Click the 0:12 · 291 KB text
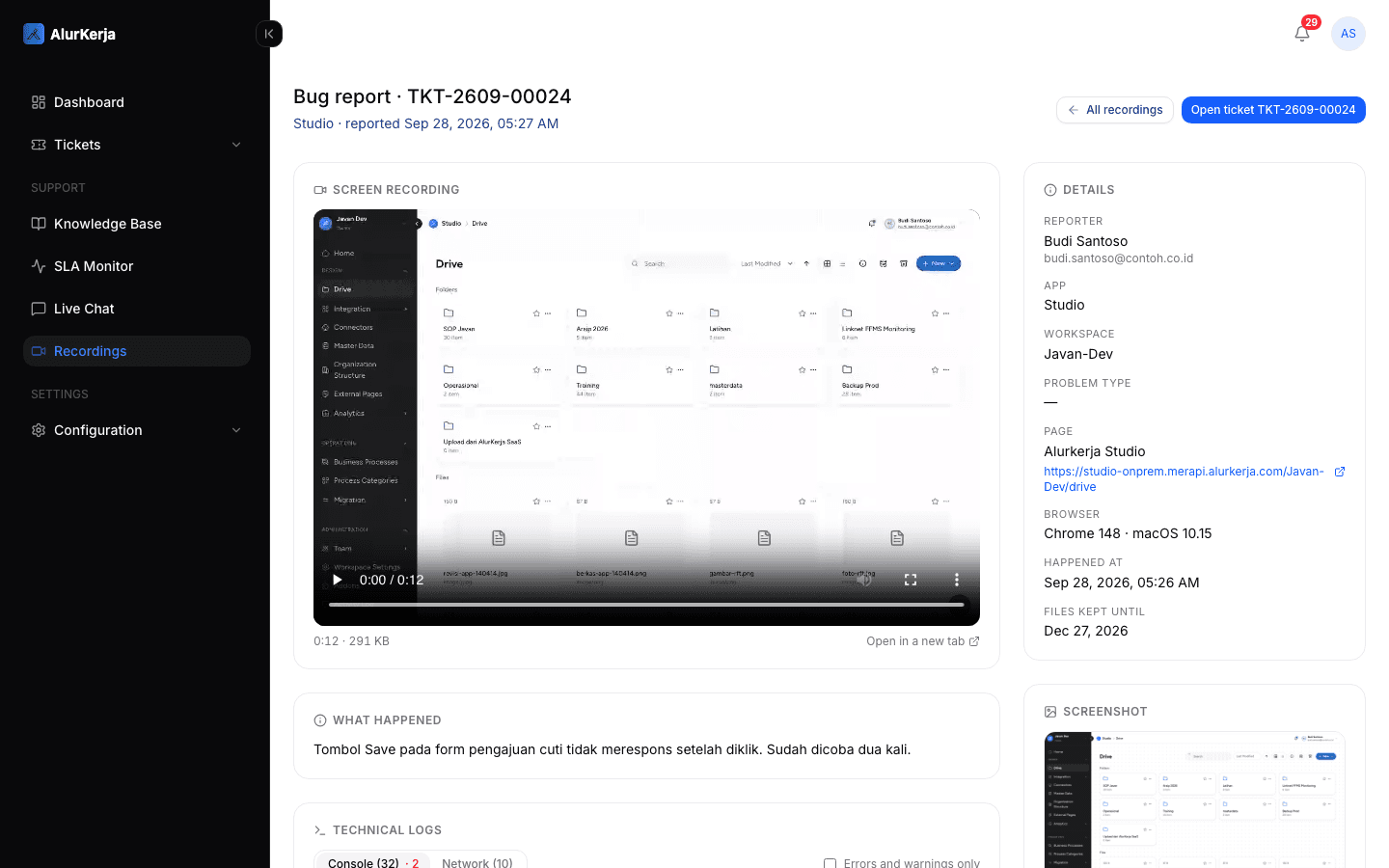Image resolution: width=1389 pixels, height=868 pixels. tap(351, 641)
